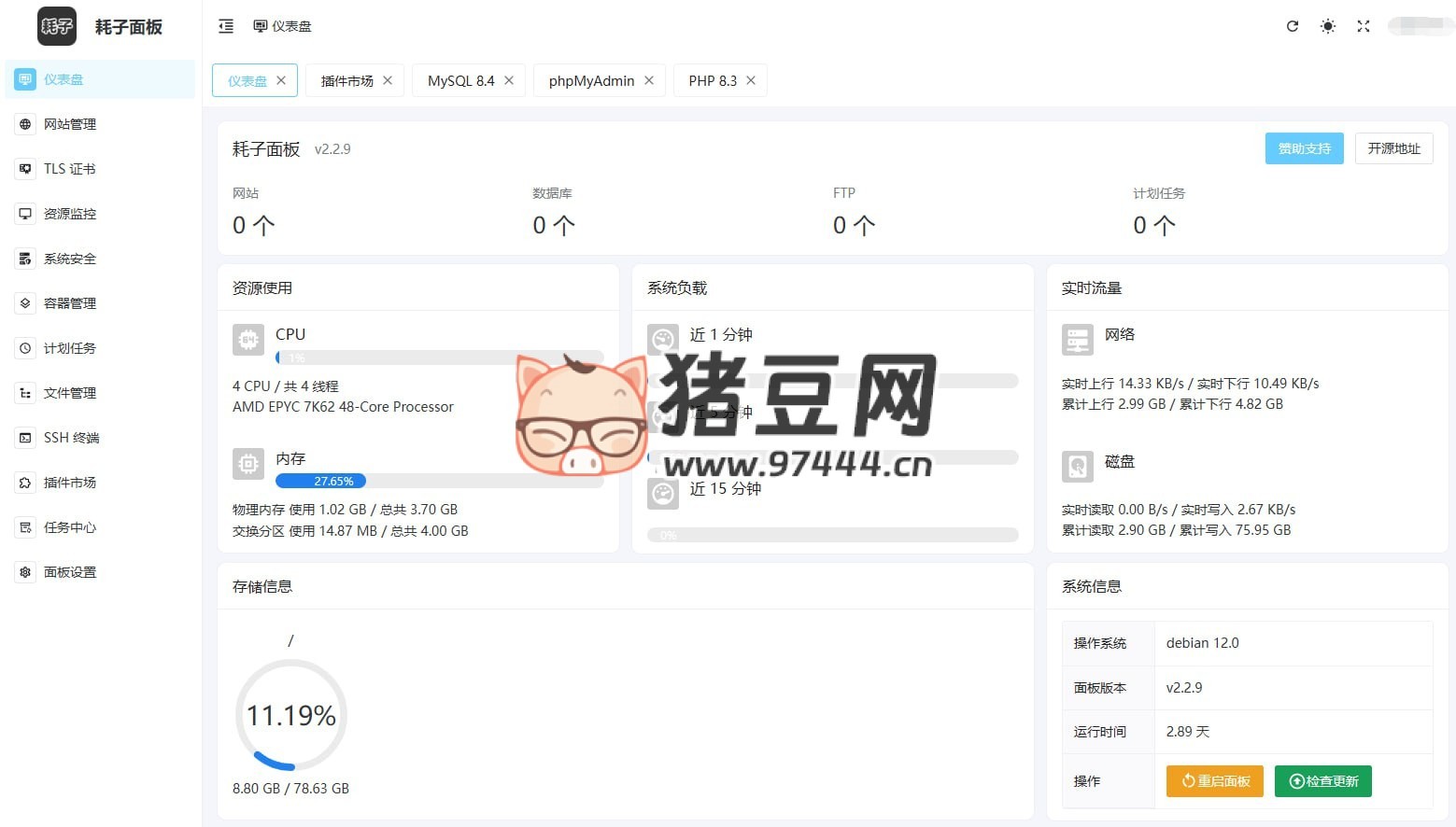
Task: Click the AMD EPYC 7K62 processor text
Action: coord(343,407)
